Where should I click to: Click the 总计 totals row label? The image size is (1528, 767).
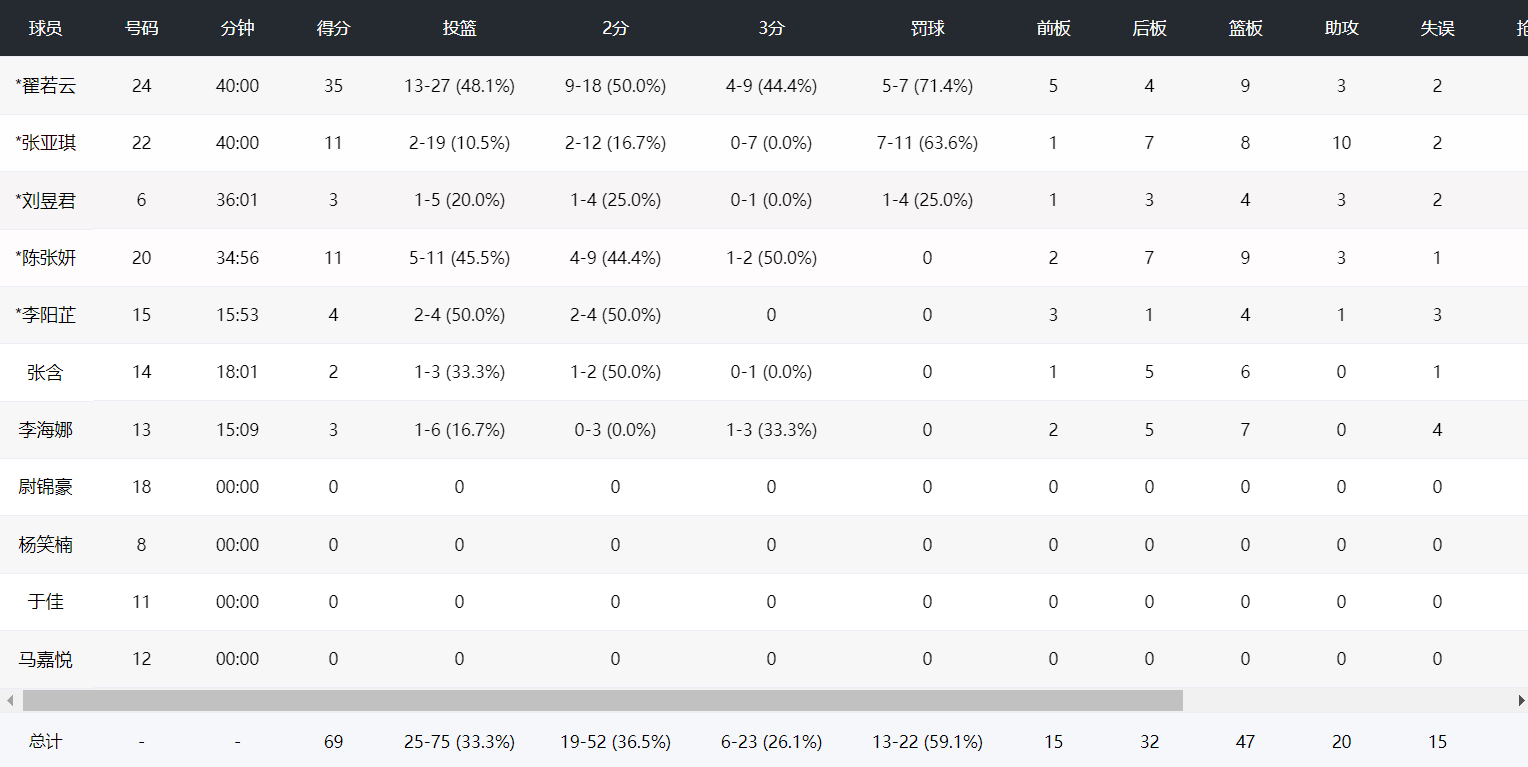(x=46, y=742)
